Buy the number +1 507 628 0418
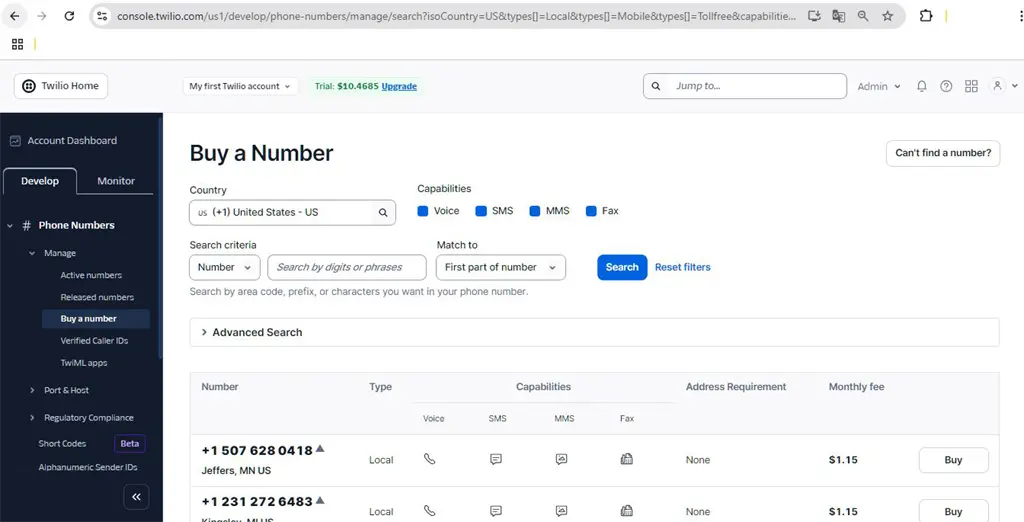Viewport: 1024px width, 522px height. point(953,460)
